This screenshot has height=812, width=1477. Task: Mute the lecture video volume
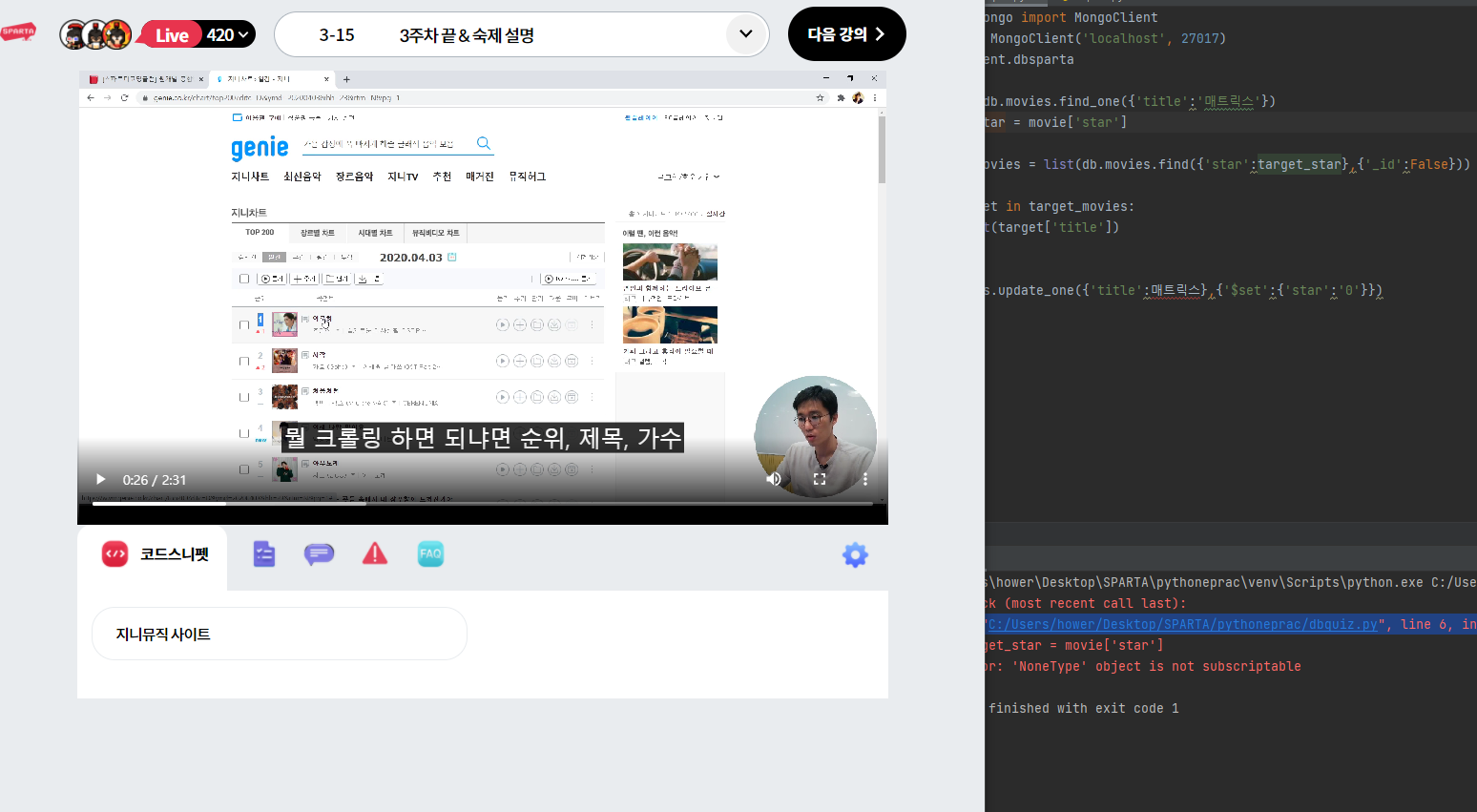coord(774,479)
